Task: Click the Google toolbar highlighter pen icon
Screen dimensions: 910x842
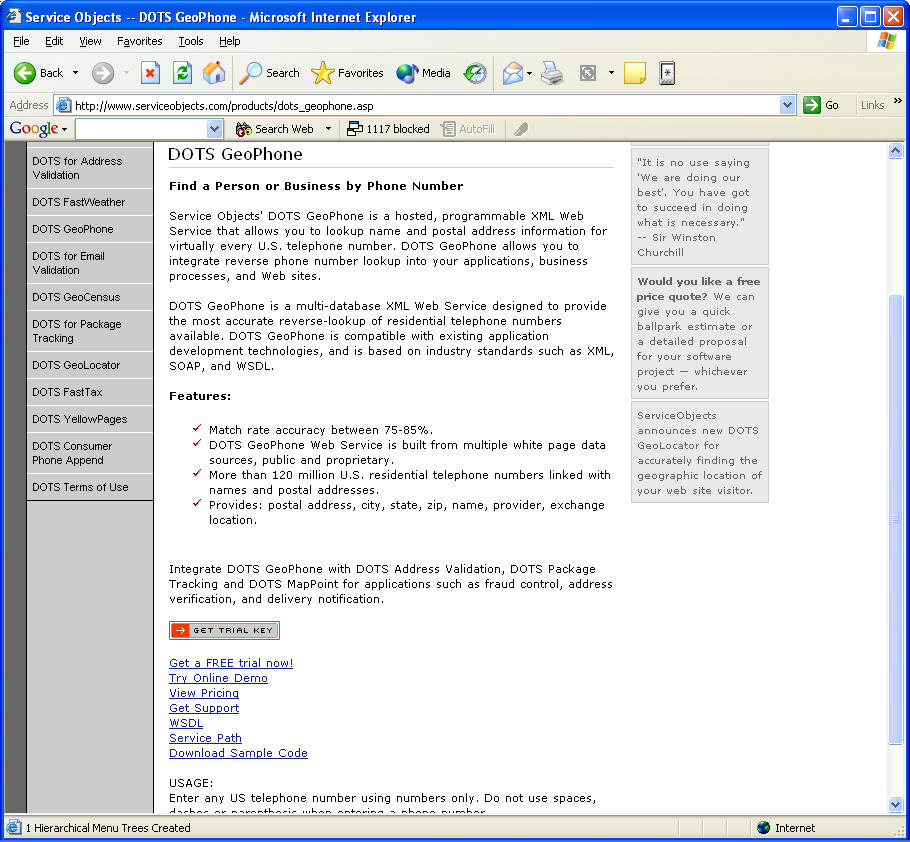Action: [521, 129]
